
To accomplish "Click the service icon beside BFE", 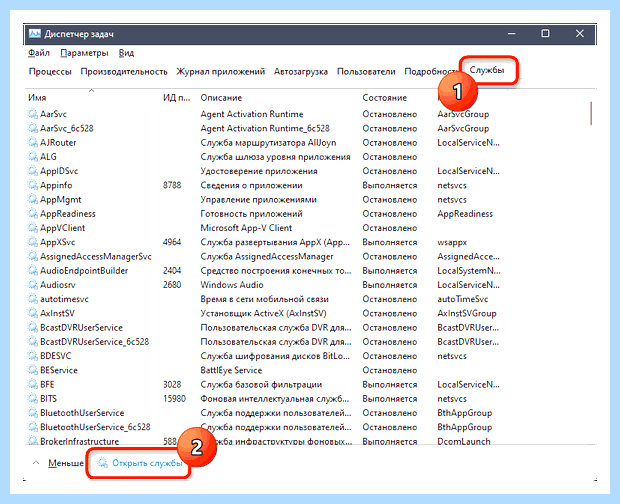I will [x=33, y=384].
